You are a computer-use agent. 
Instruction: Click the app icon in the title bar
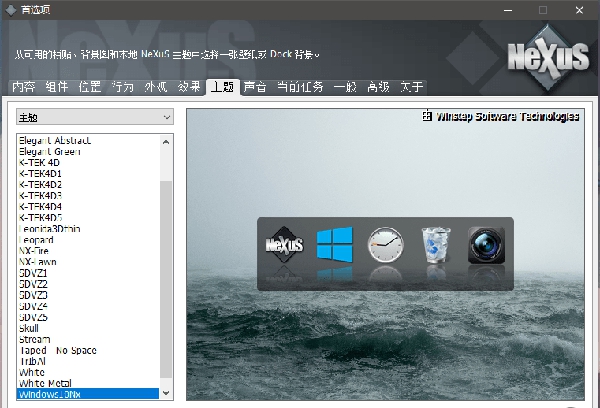click(x=11, y=10)
